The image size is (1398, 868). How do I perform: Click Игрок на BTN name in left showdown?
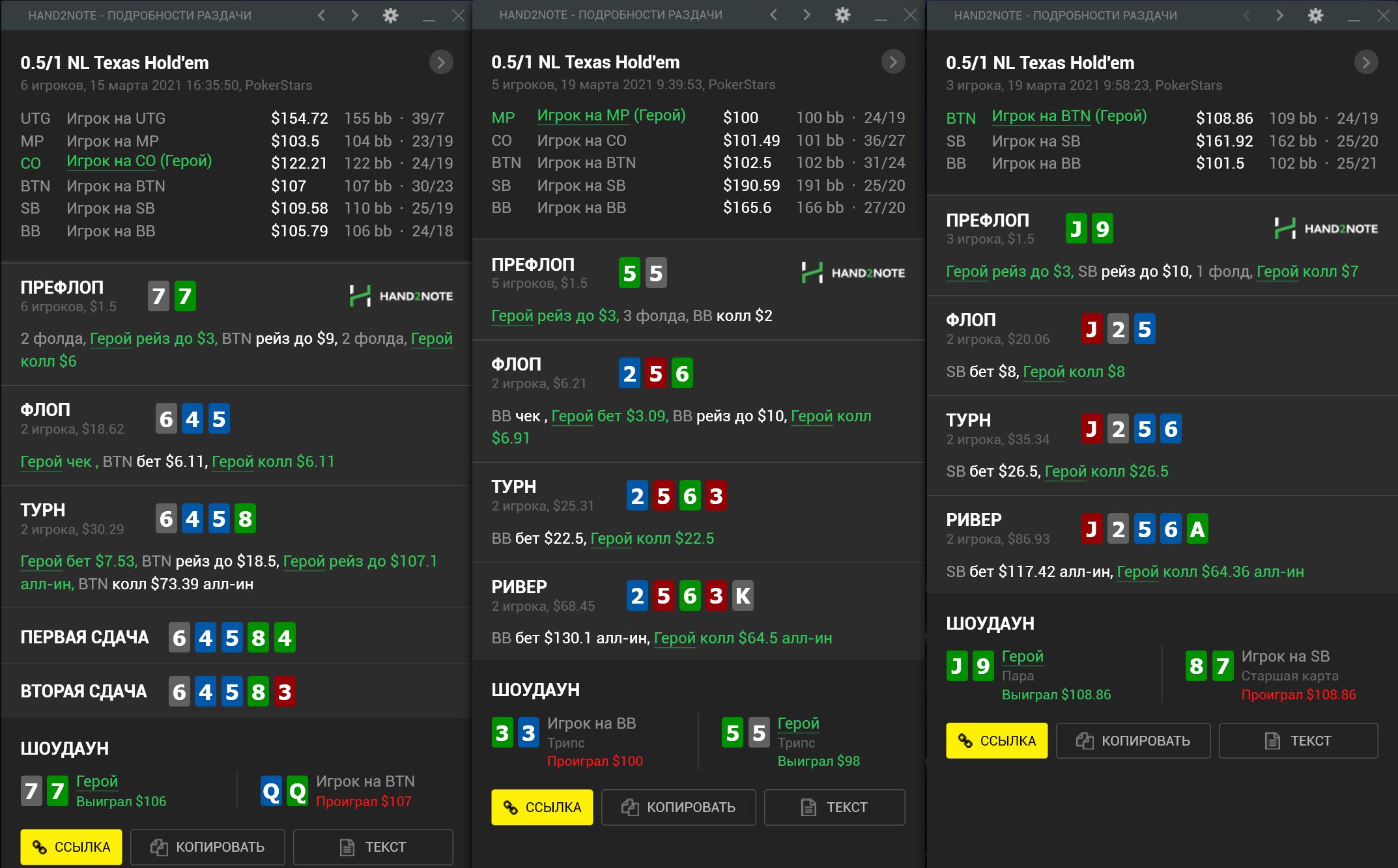point(365,781)
